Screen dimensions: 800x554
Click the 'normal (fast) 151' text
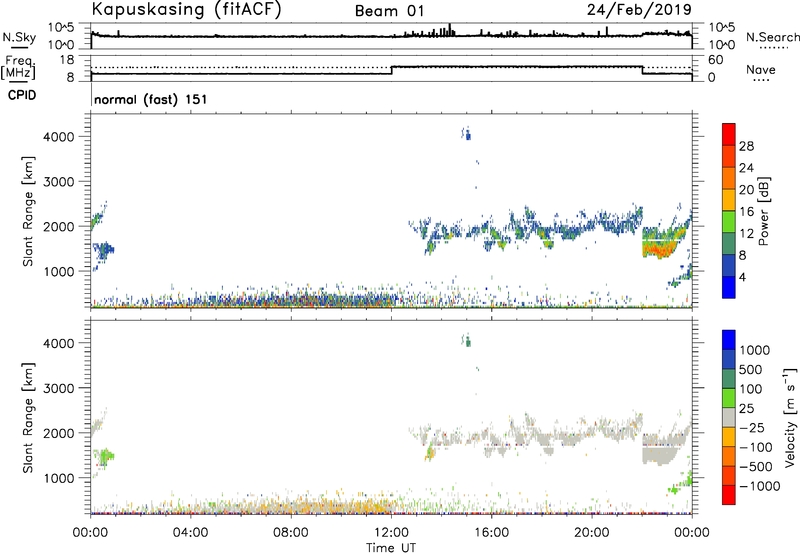(x=151, y=99)
